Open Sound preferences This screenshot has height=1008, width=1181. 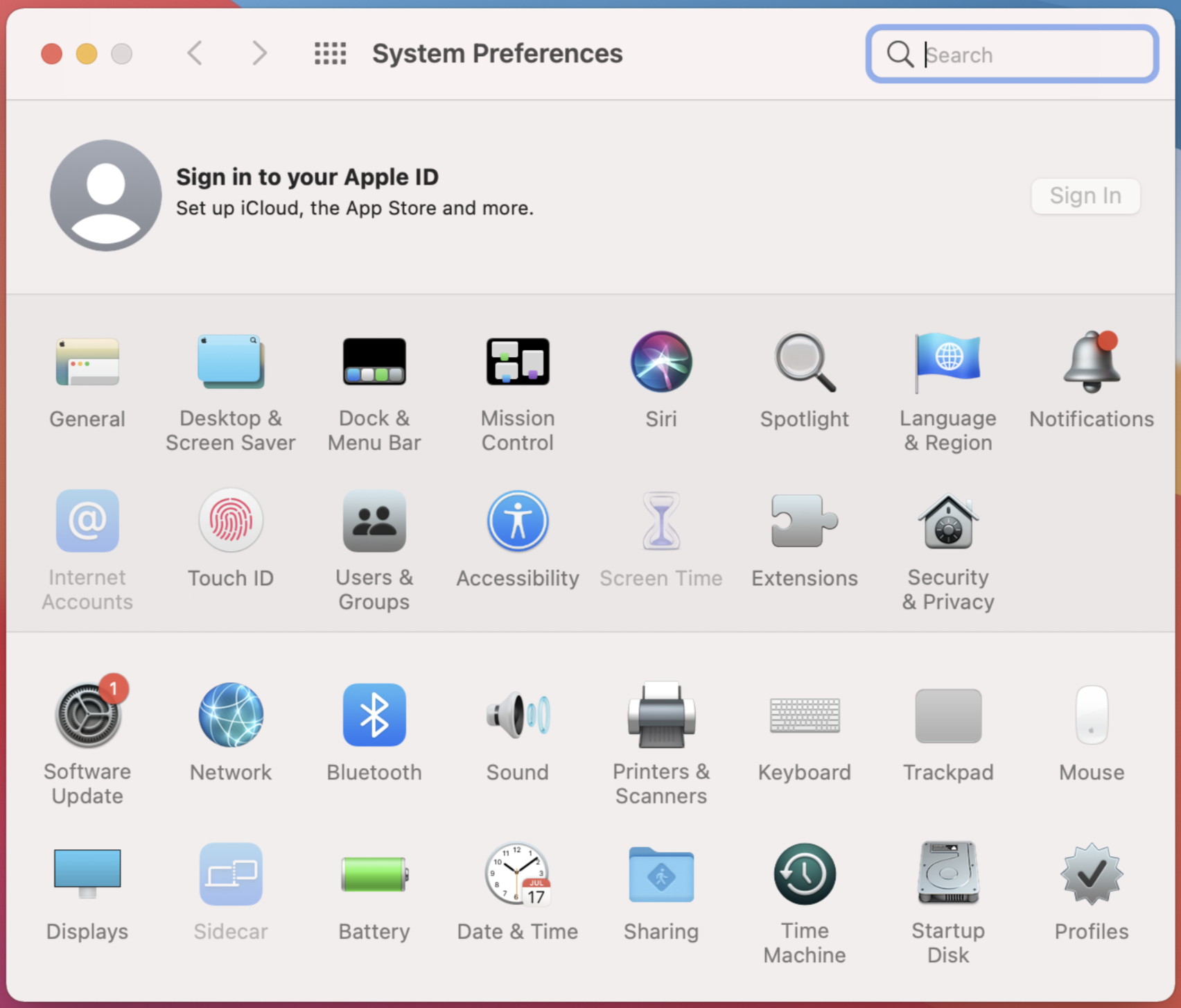pos(518,715)
